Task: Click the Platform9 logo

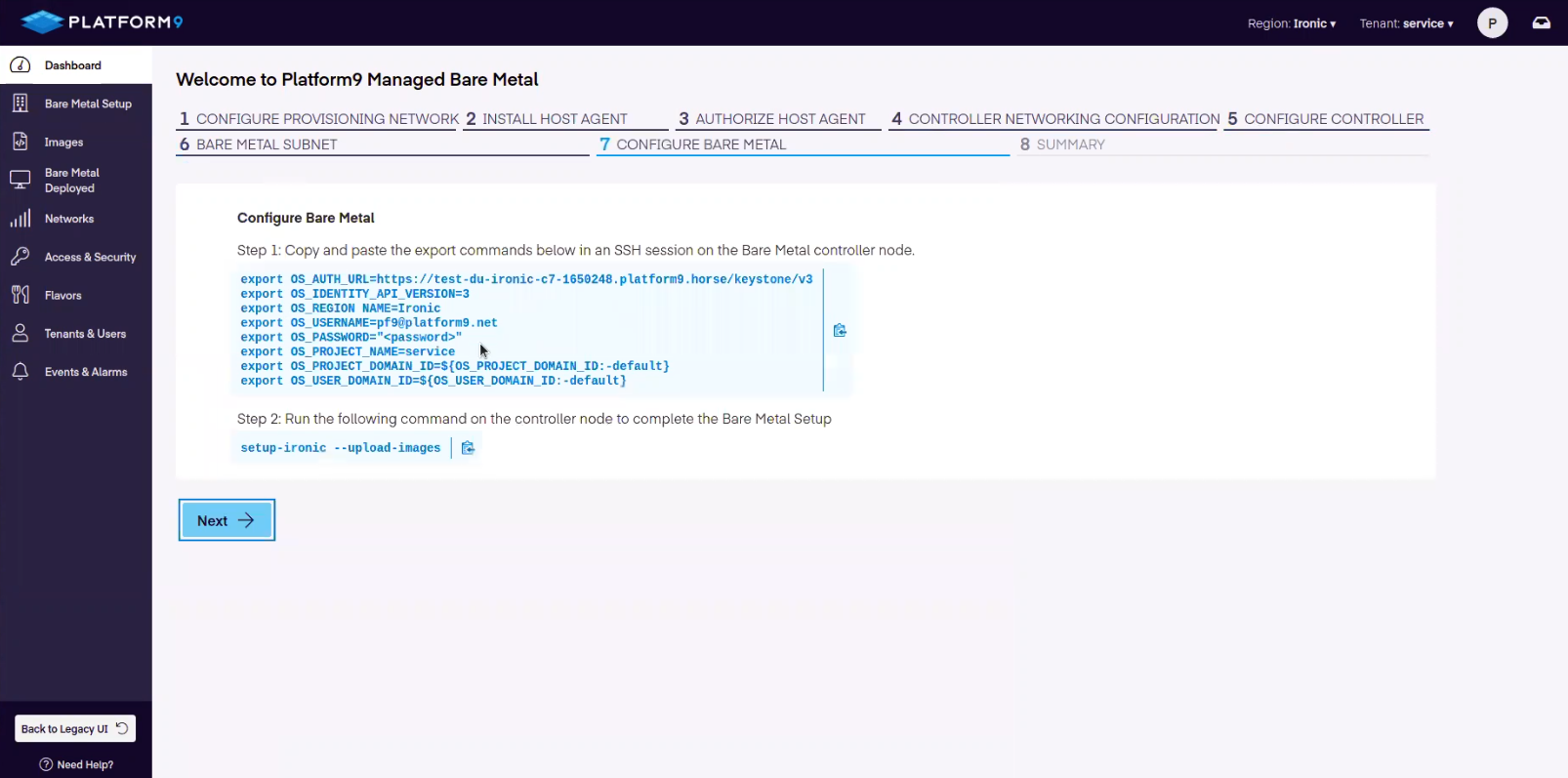Action: (102, 21)
